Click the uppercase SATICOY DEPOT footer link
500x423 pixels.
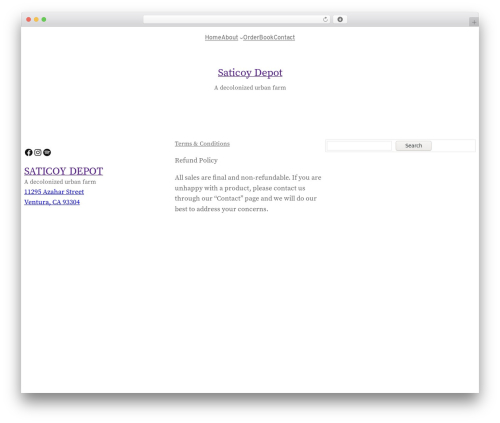tap(63, 171)
